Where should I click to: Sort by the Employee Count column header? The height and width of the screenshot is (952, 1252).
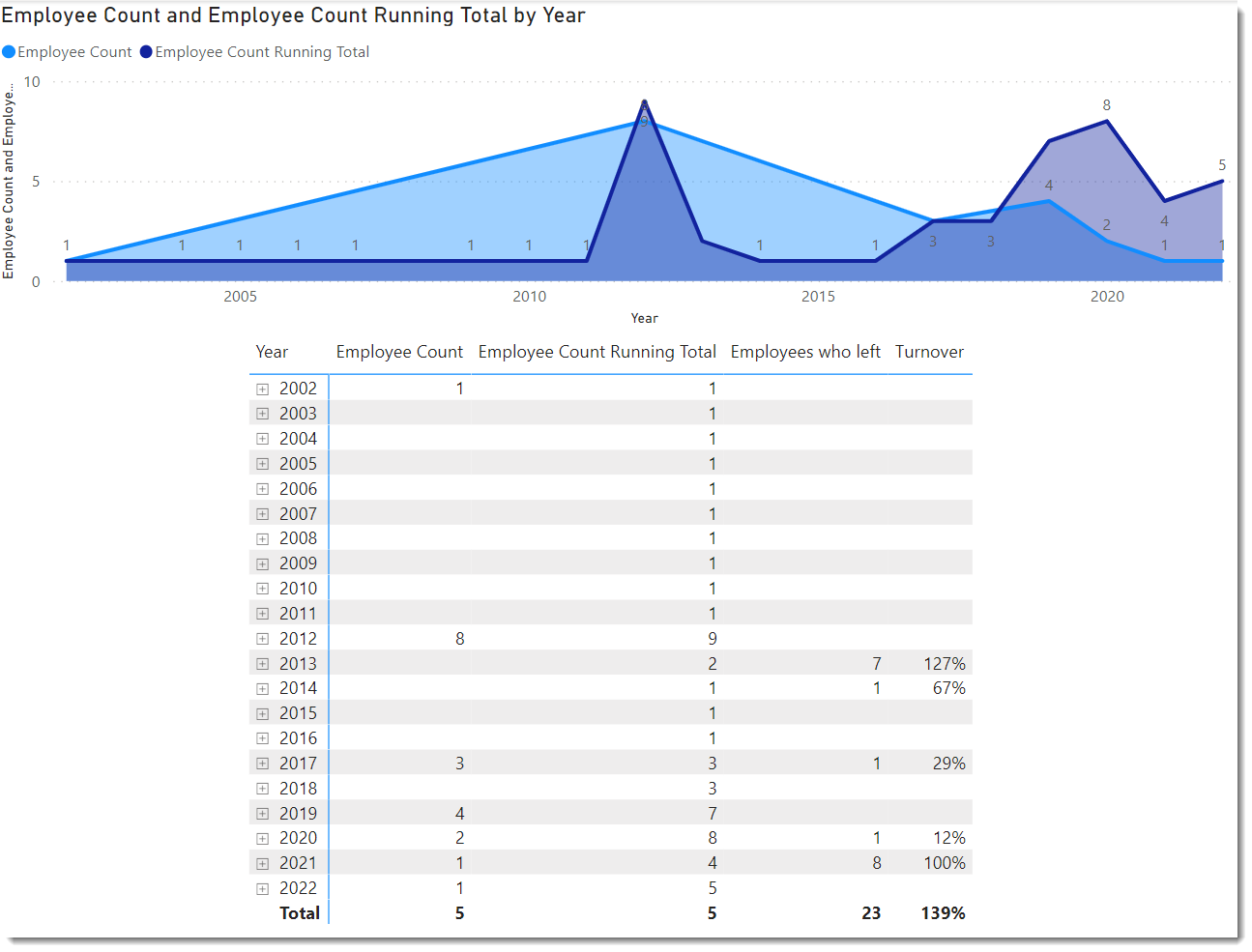tap(399, 352)
